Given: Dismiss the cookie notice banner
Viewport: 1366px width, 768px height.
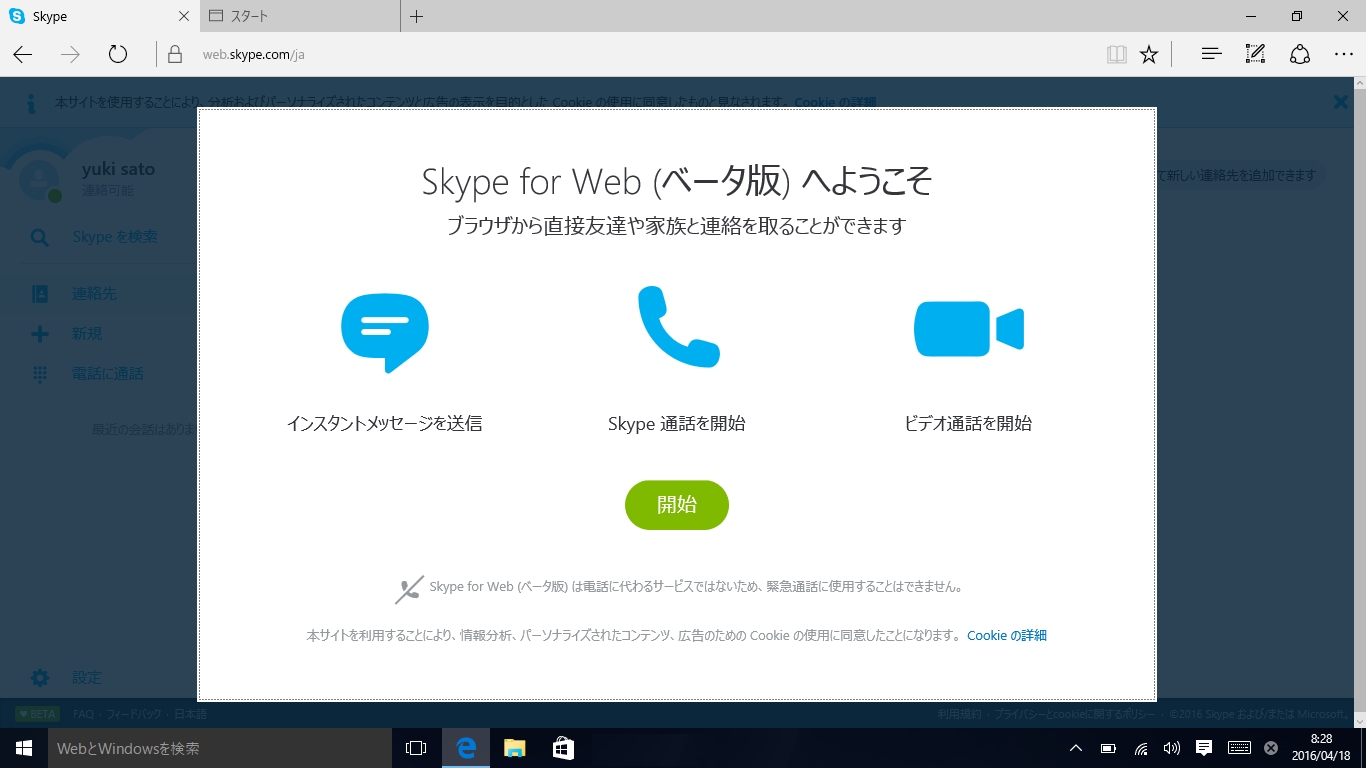Looking at the screenshot, I should coord(1341,101).
